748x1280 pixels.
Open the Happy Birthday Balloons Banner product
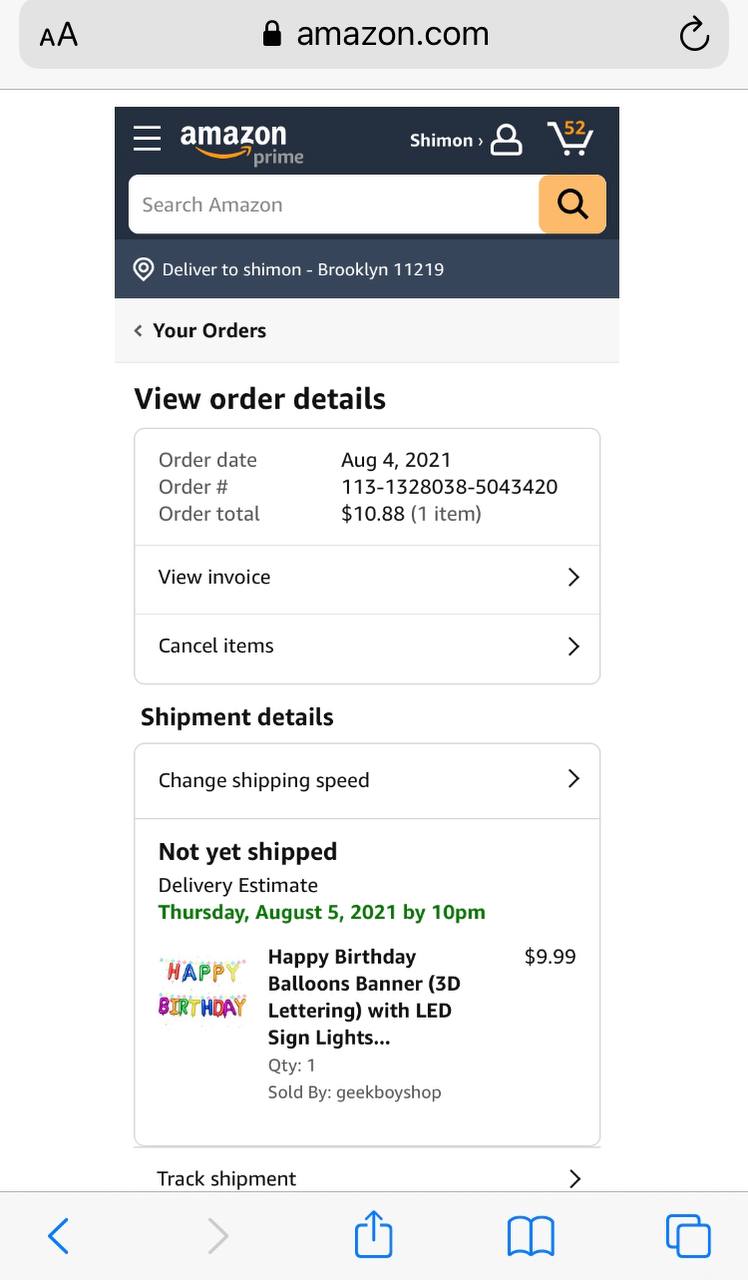pyautogui.click(x=359, y=996)
